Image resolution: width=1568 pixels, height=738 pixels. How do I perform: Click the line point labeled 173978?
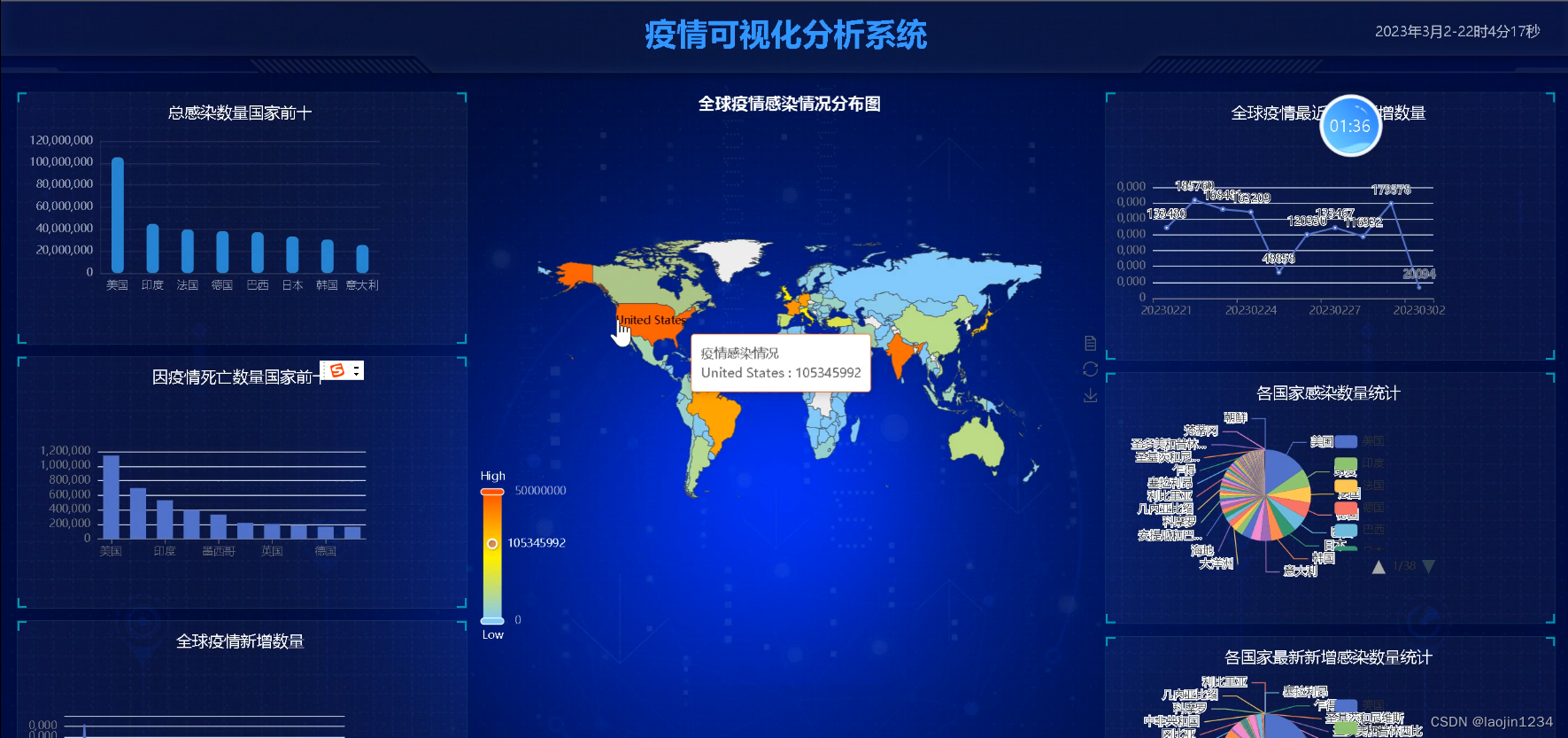pyautogui.click(x=1391, y=203)
